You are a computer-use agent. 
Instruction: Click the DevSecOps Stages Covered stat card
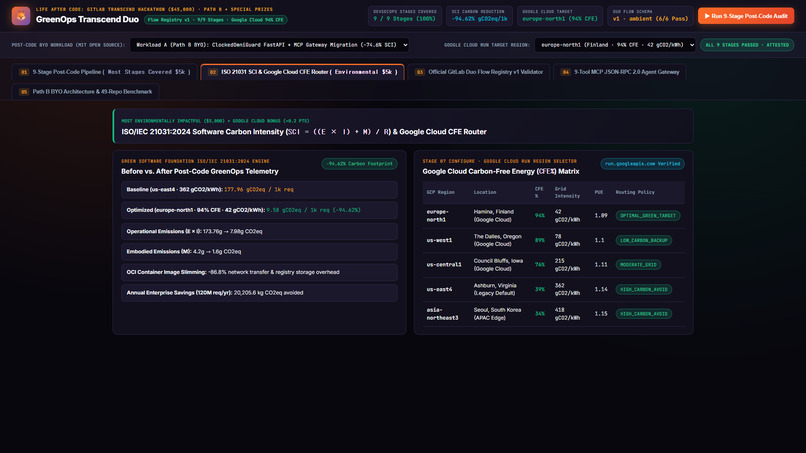point(405,16)
